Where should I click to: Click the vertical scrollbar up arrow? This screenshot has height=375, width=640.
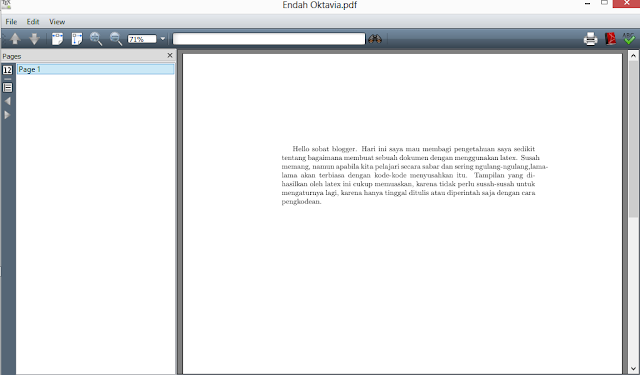633,55
